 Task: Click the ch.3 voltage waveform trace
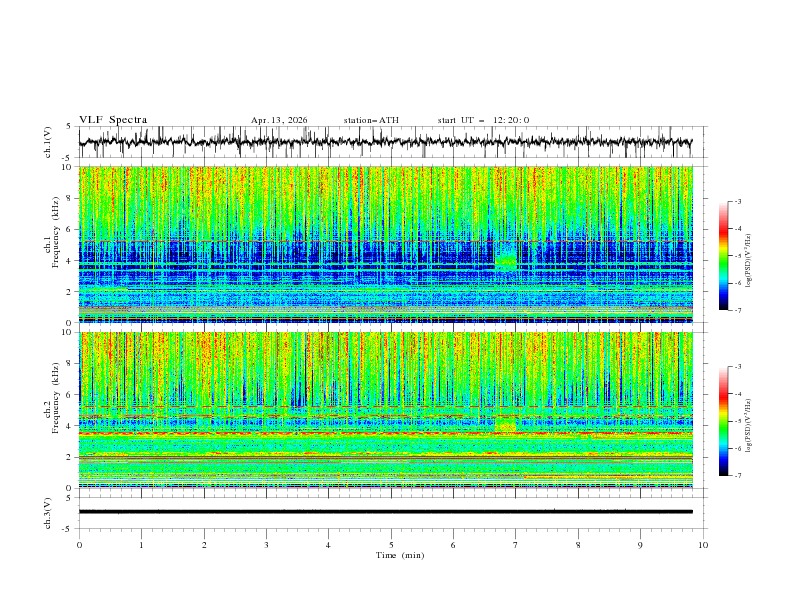[386, 512]
